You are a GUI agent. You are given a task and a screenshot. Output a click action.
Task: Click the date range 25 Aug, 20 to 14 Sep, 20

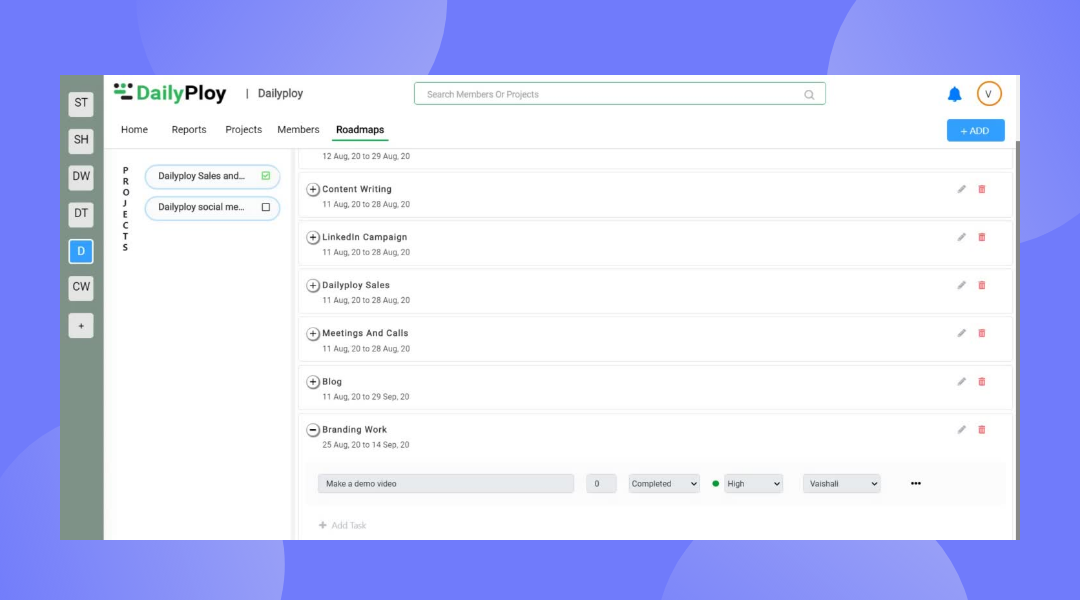coord(366,445)
